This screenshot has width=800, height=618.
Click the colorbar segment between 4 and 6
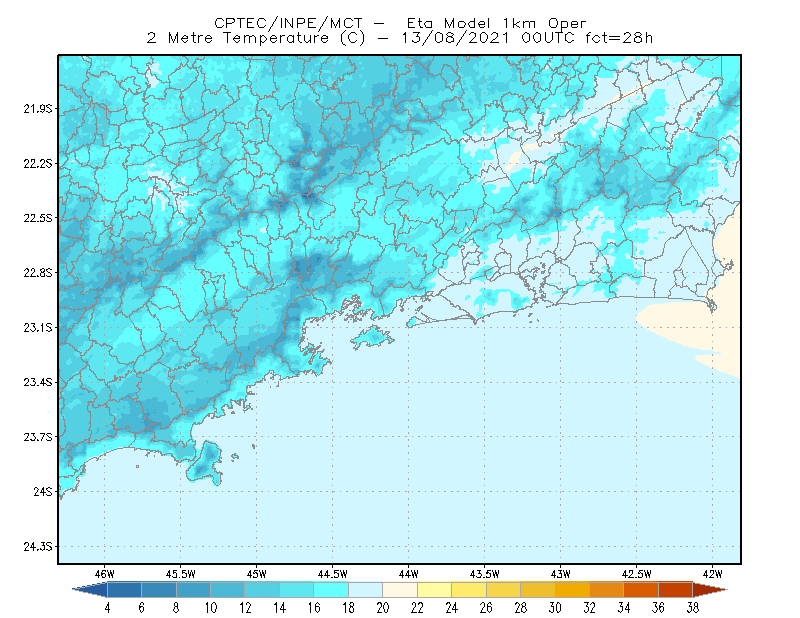point(124,590)
